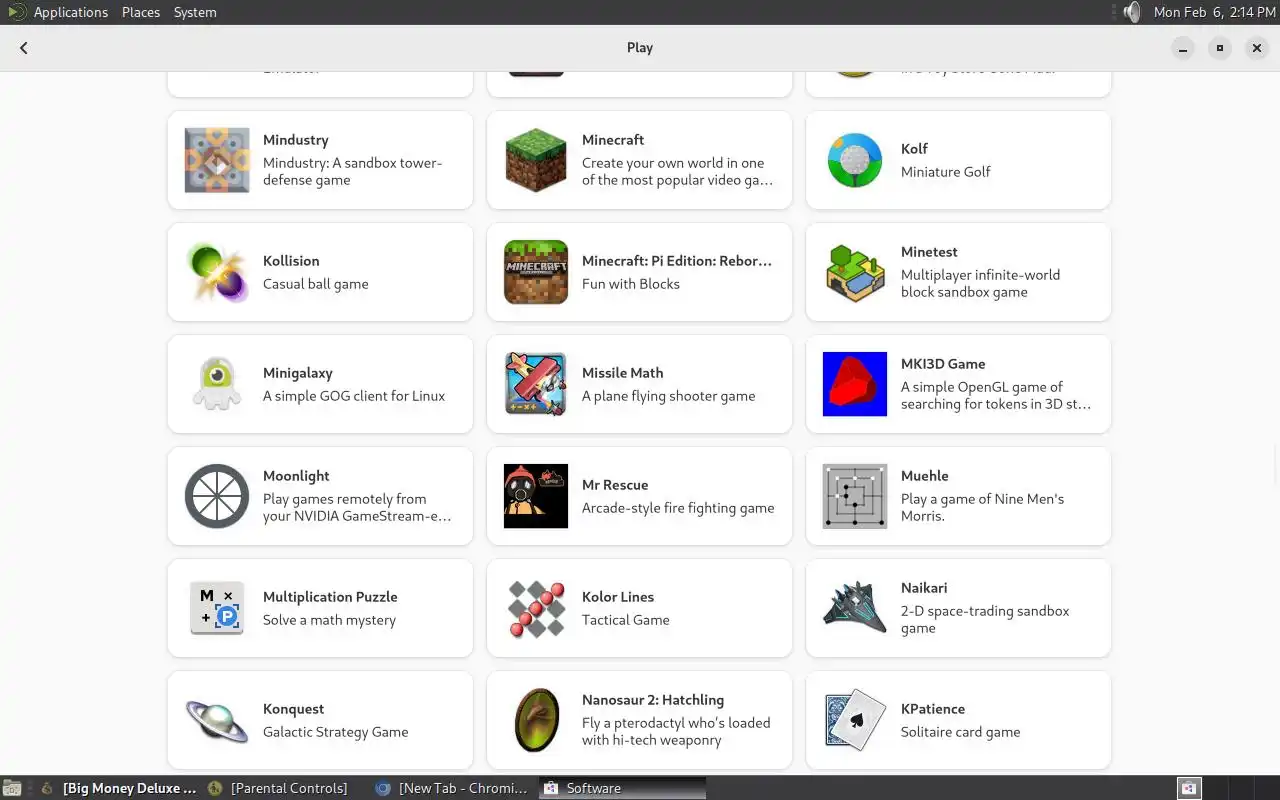
Task: Click 'A simple GOG client for Linux'
Action: click(354, 396)
